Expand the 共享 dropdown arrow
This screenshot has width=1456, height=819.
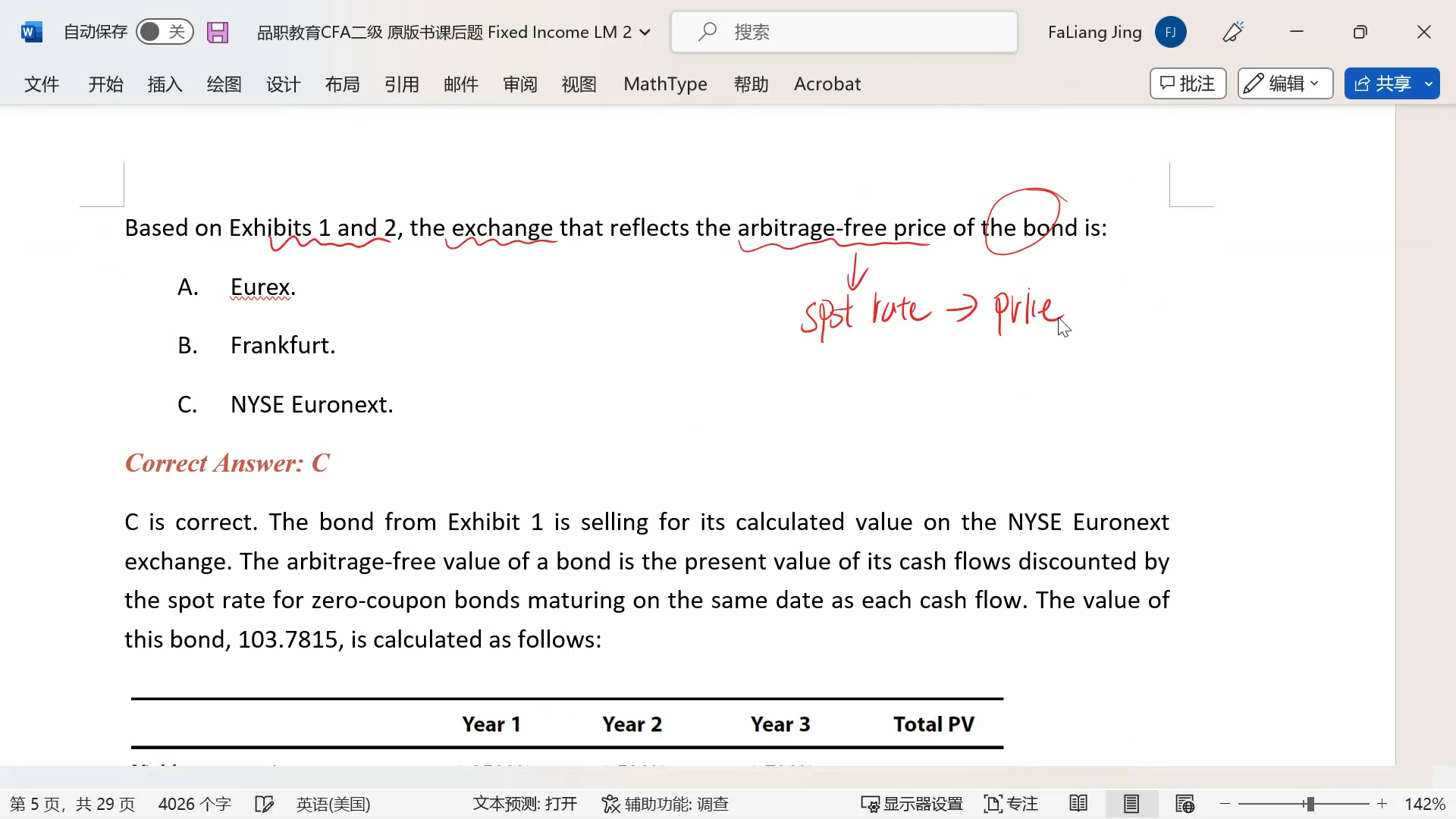point(1429,83)
